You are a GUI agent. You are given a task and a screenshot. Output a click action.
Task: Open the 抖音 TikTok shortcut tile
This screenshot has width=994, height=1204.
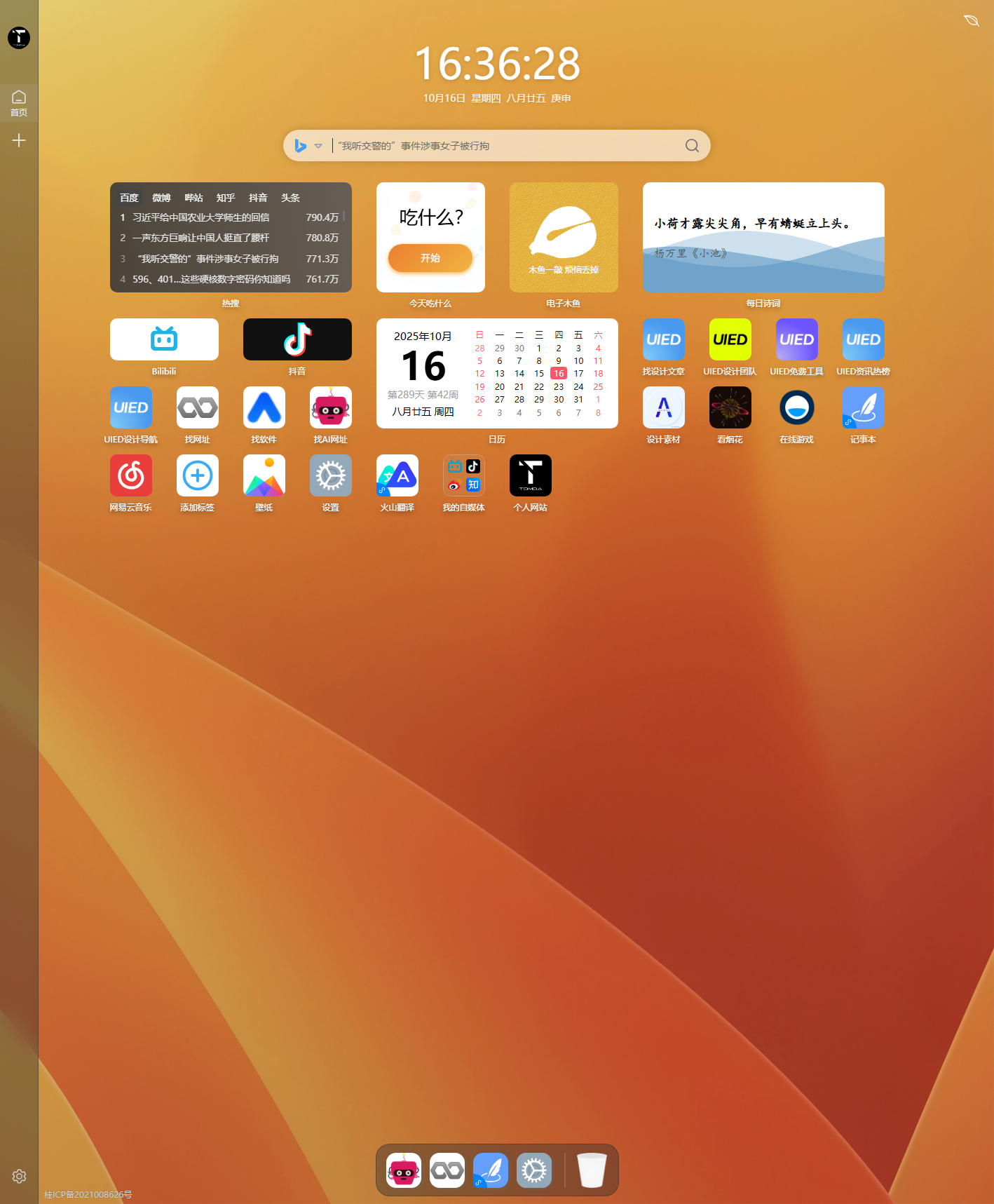[297, 339]
